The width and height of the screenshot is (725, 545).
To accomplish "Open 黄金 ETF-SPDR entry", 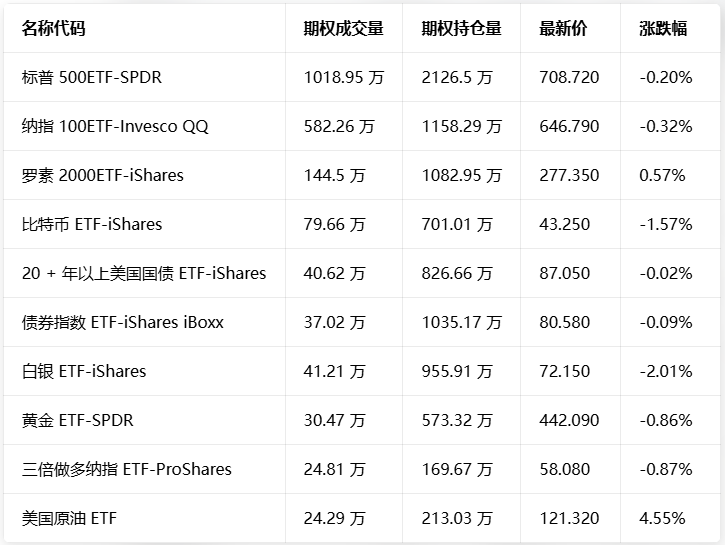I will point(78,420).
